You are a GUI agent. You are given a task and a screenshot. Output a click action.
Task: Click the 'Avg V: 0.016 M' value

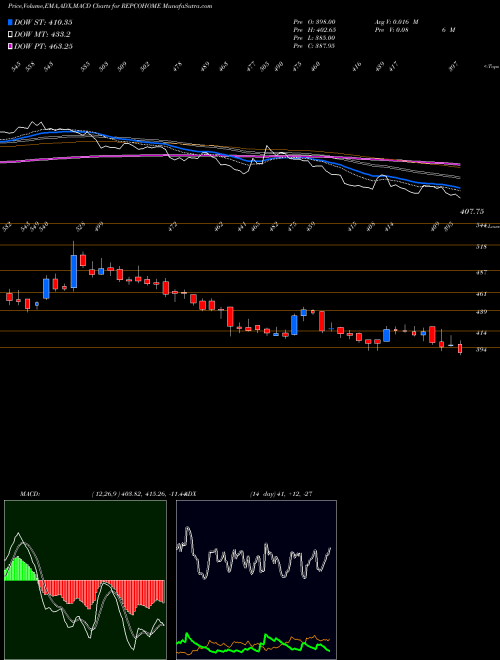pyautogui.click(x=396, y=21)
